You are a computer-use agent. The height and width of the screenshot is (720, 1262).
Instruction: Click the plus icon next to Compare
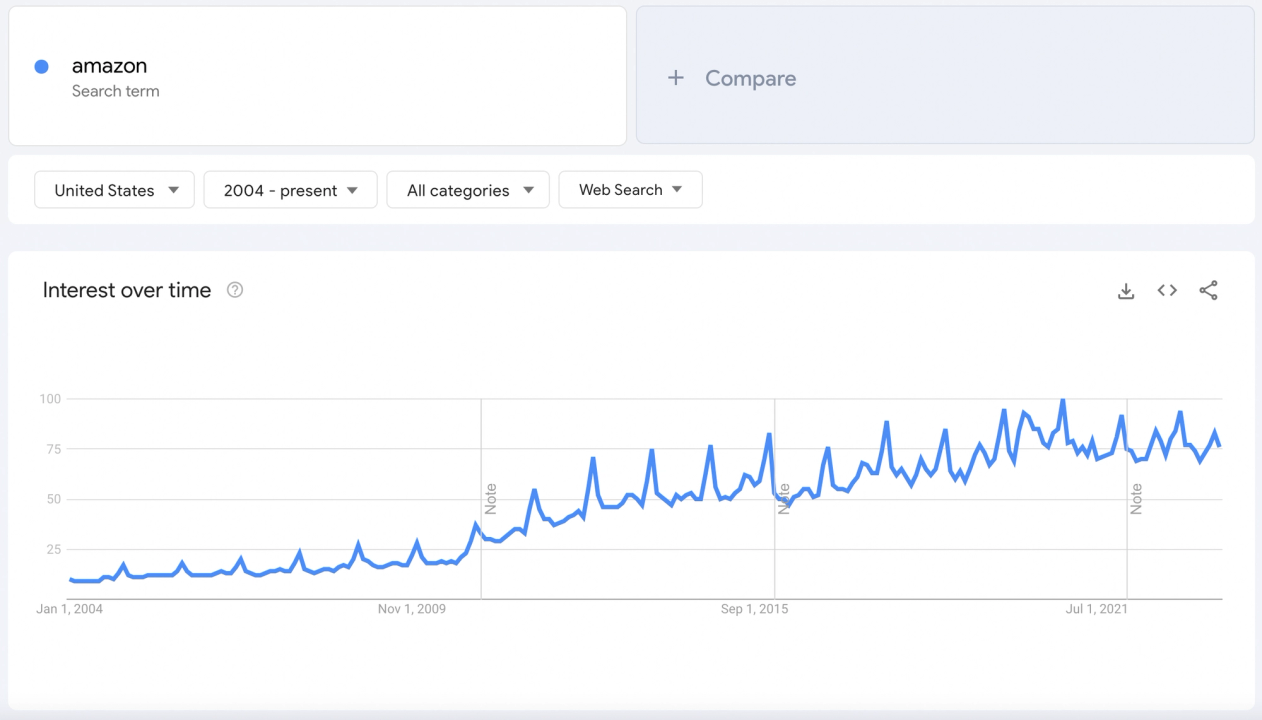coord(676,78)
